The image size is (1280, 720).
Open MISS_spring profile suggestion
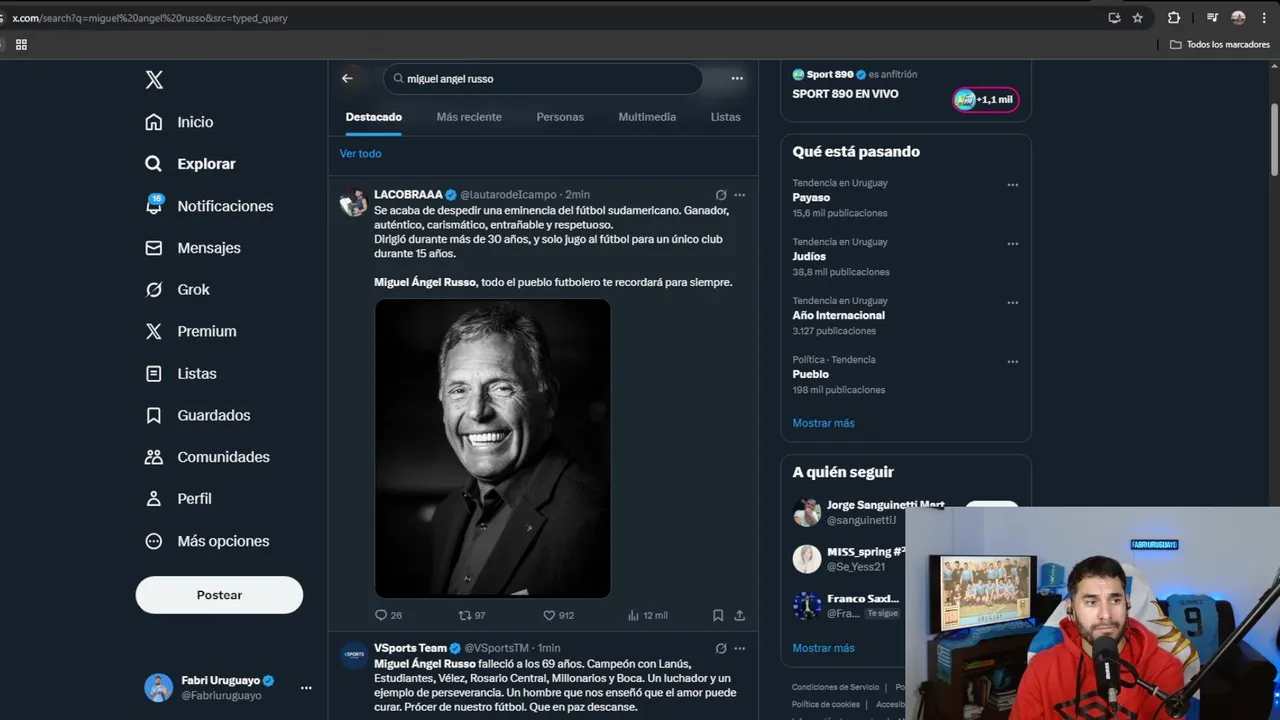coord(866,552)
